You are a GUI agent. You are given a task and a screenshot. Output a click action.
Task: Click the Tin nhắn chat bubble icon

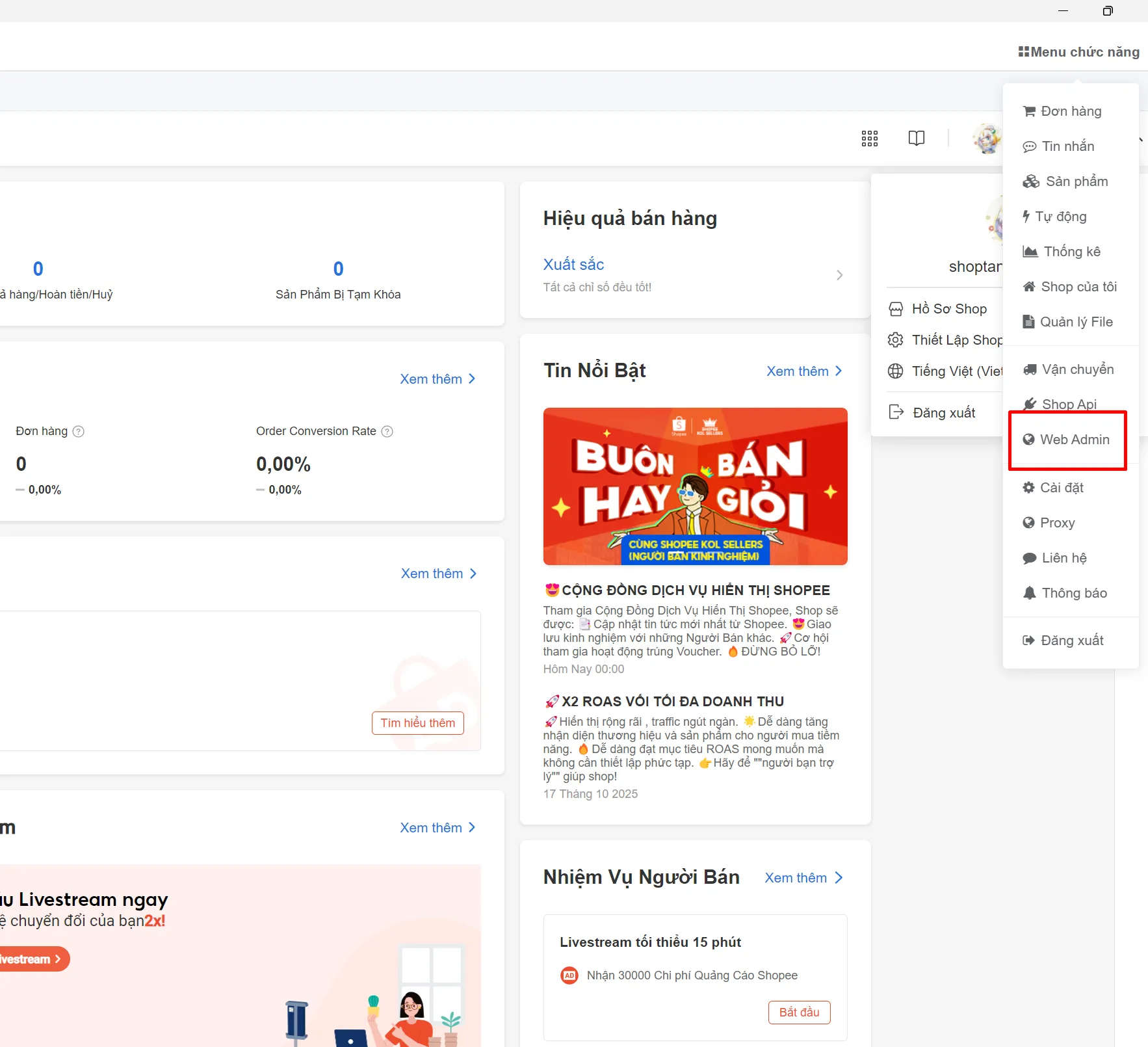(x=1030, y=147)
